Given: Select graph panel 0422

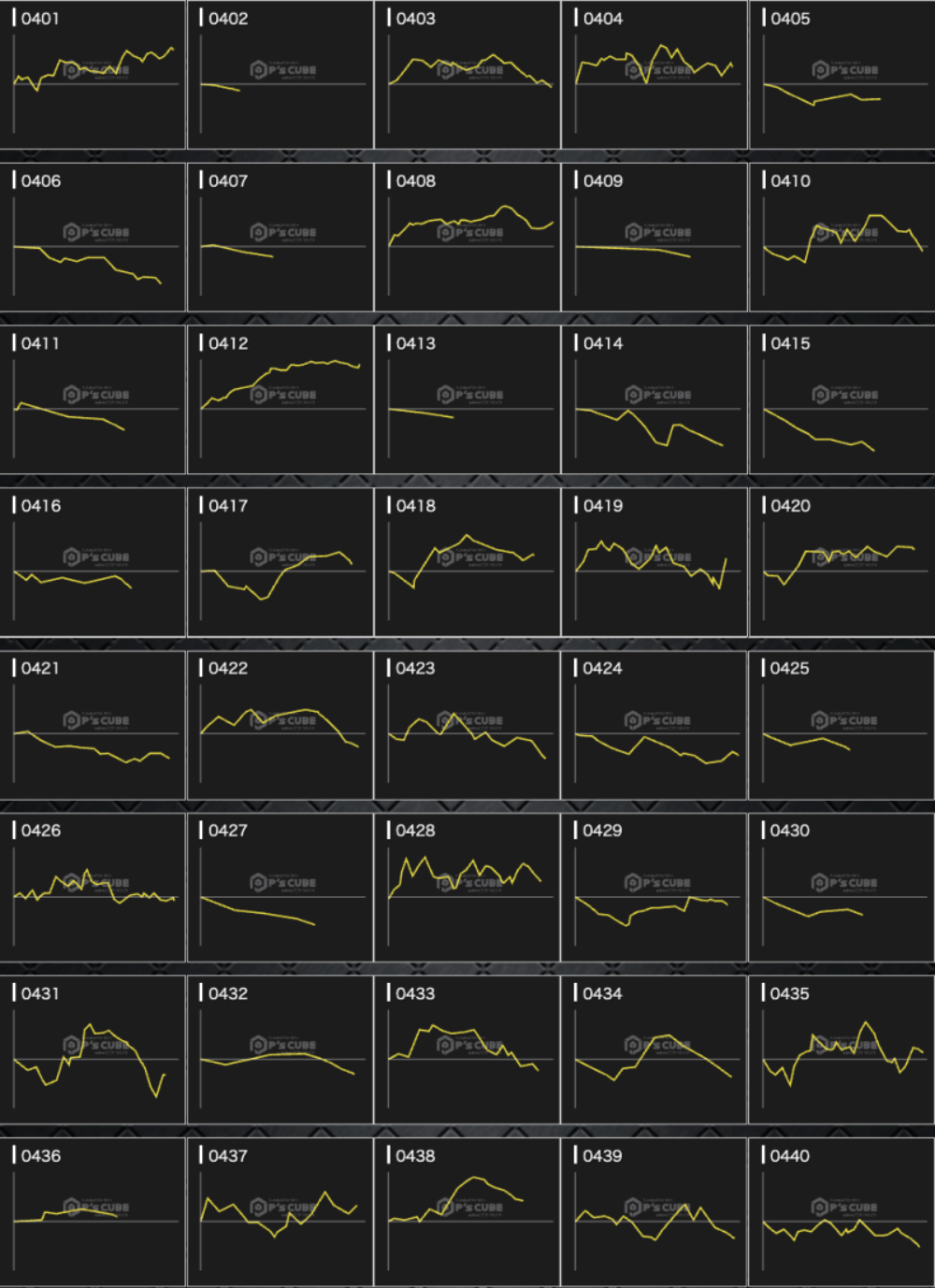Looking at the screenshot, I should point(280,725).
